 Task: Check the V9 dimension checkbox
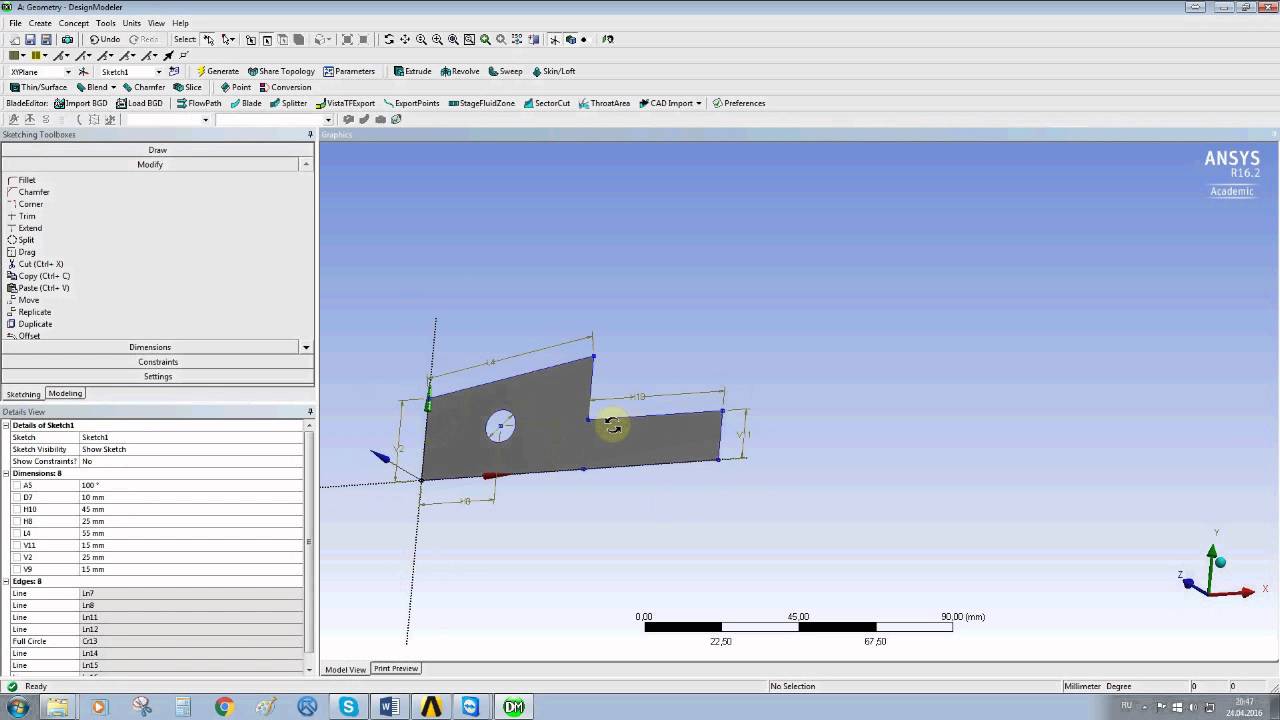[16, 569]
